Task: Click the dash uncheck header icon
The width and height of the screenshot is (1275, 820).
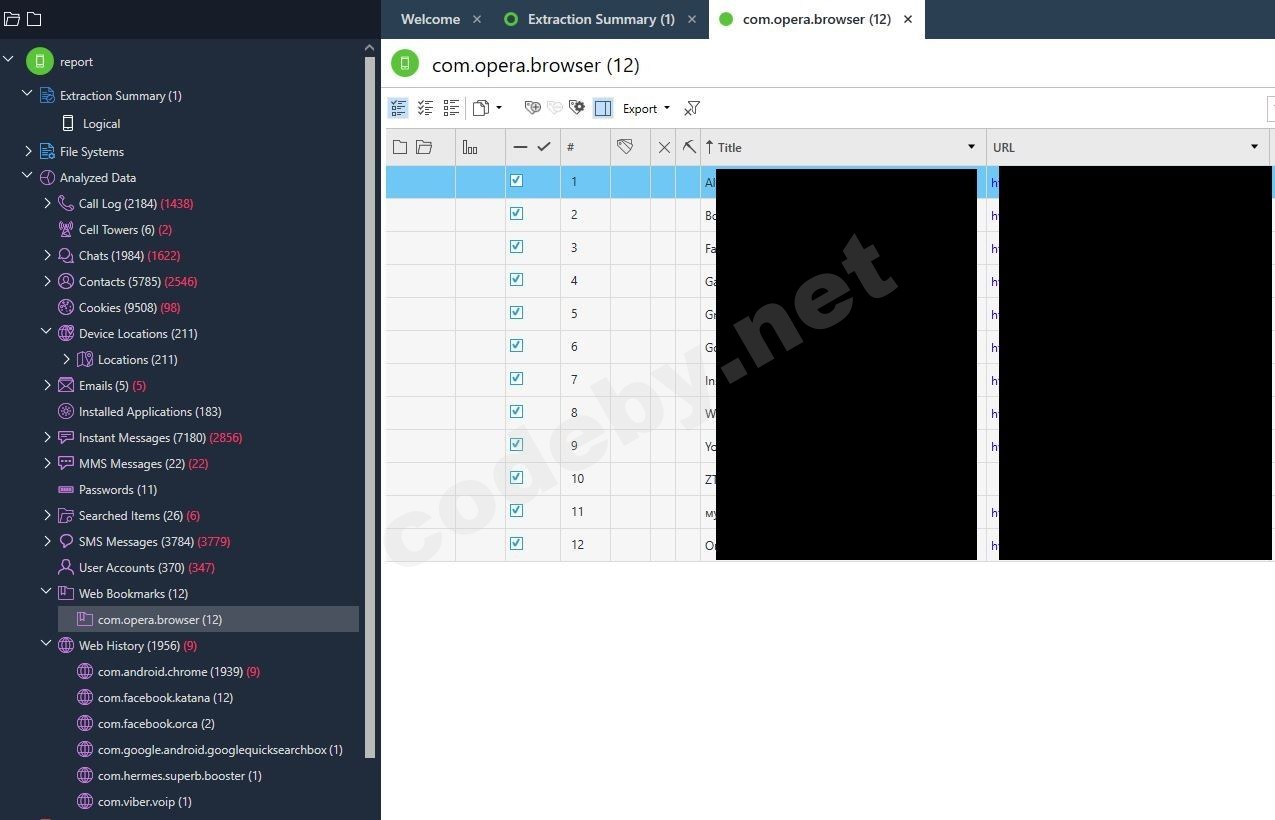Action: [x=520, y=147]
